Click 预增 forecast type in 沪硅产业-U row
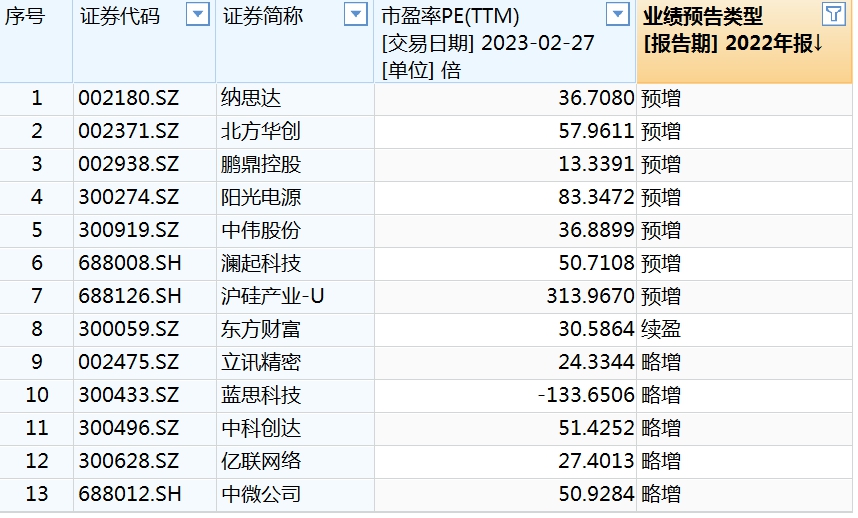The width and height of the screenshot is (858, 518). tap(661, 296)
